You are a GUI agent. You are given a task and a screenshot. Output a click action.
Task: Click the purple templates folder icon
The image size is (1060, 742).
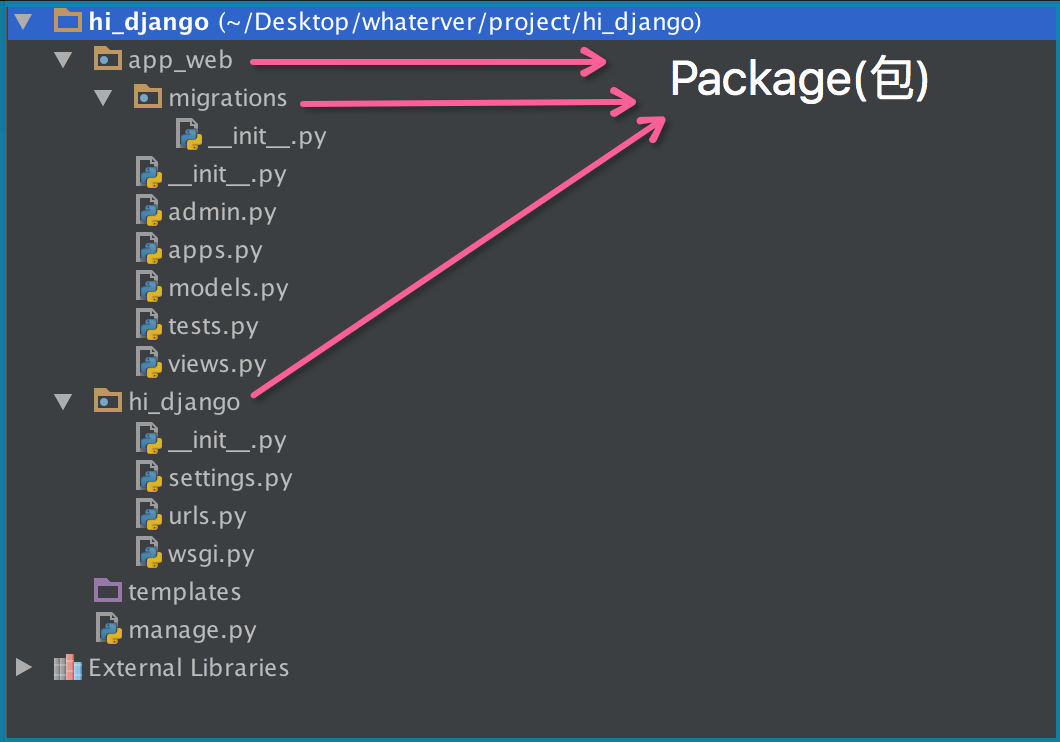pyautogui.click(x=108, y=591)
